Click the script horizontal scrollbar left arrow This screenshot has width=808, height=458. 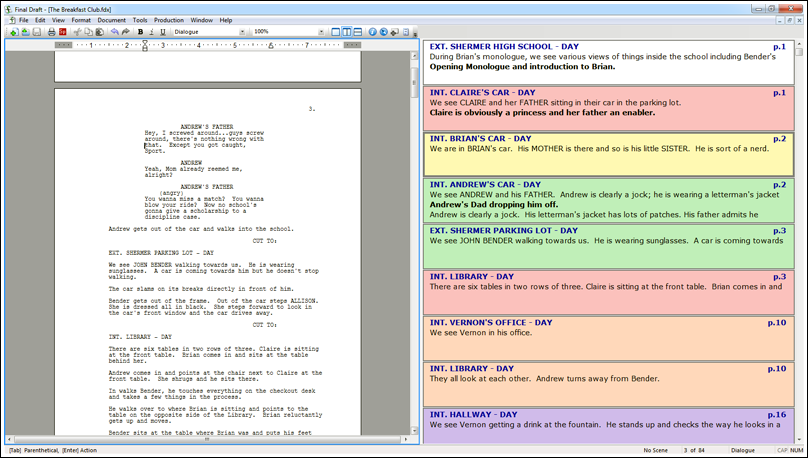click(9, 439)
